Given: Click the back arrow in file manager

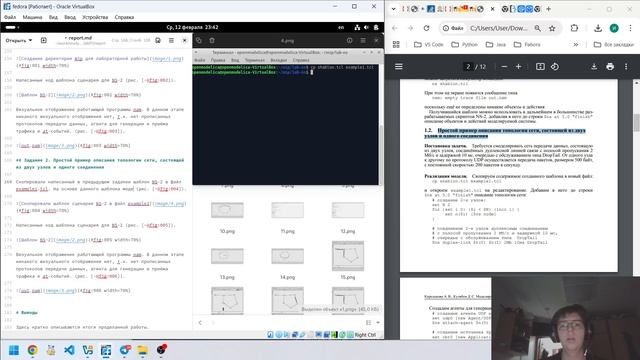Looking at the screenshot, I should pos(200,322).
